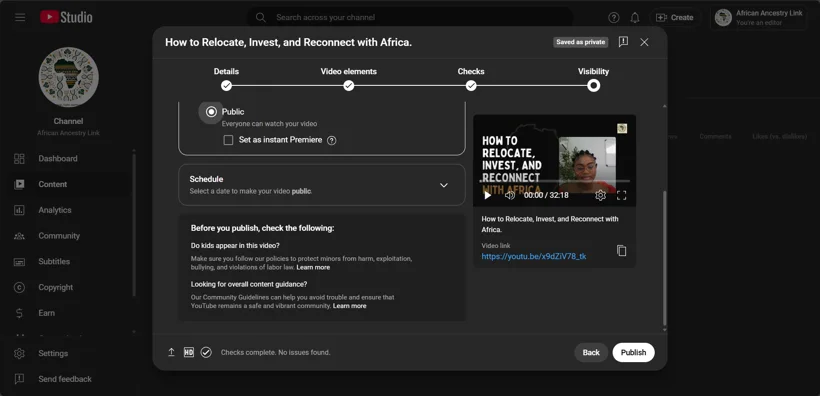Open Learn more about kids policies
820x396 pixels.
coord(313,267)
